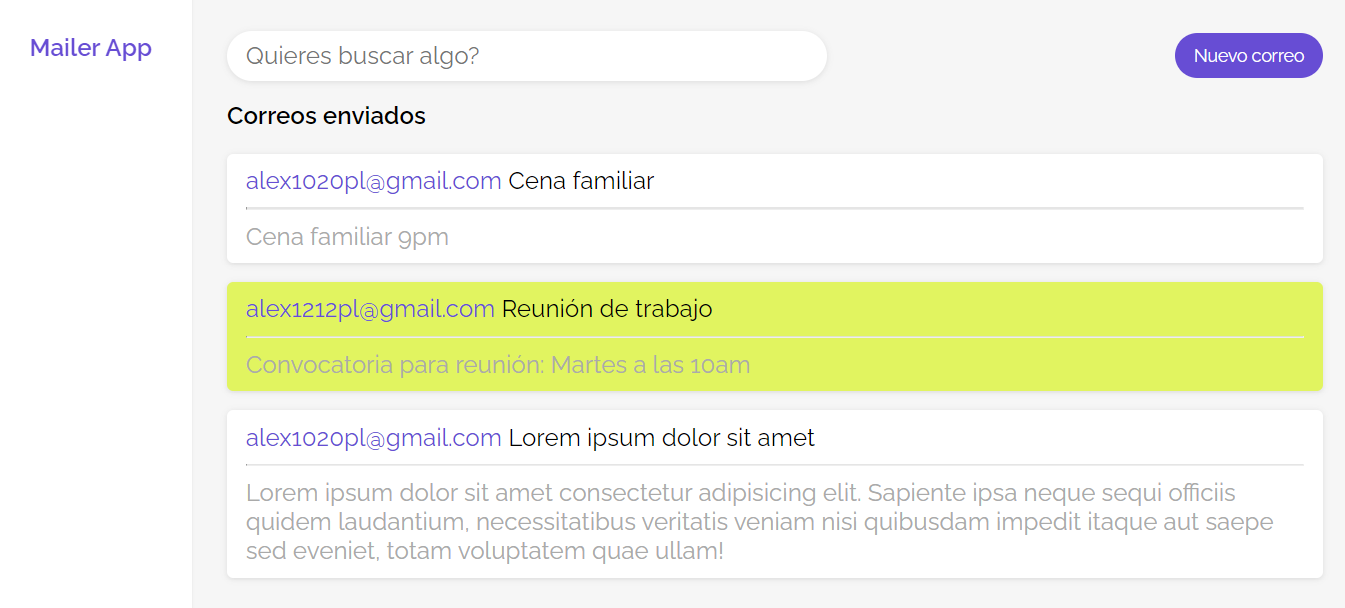The height and width of the screenshot is (608, 1345).
Task: Focus the "Quieres buscar algo?" search field
Action: tap(527, 56)
